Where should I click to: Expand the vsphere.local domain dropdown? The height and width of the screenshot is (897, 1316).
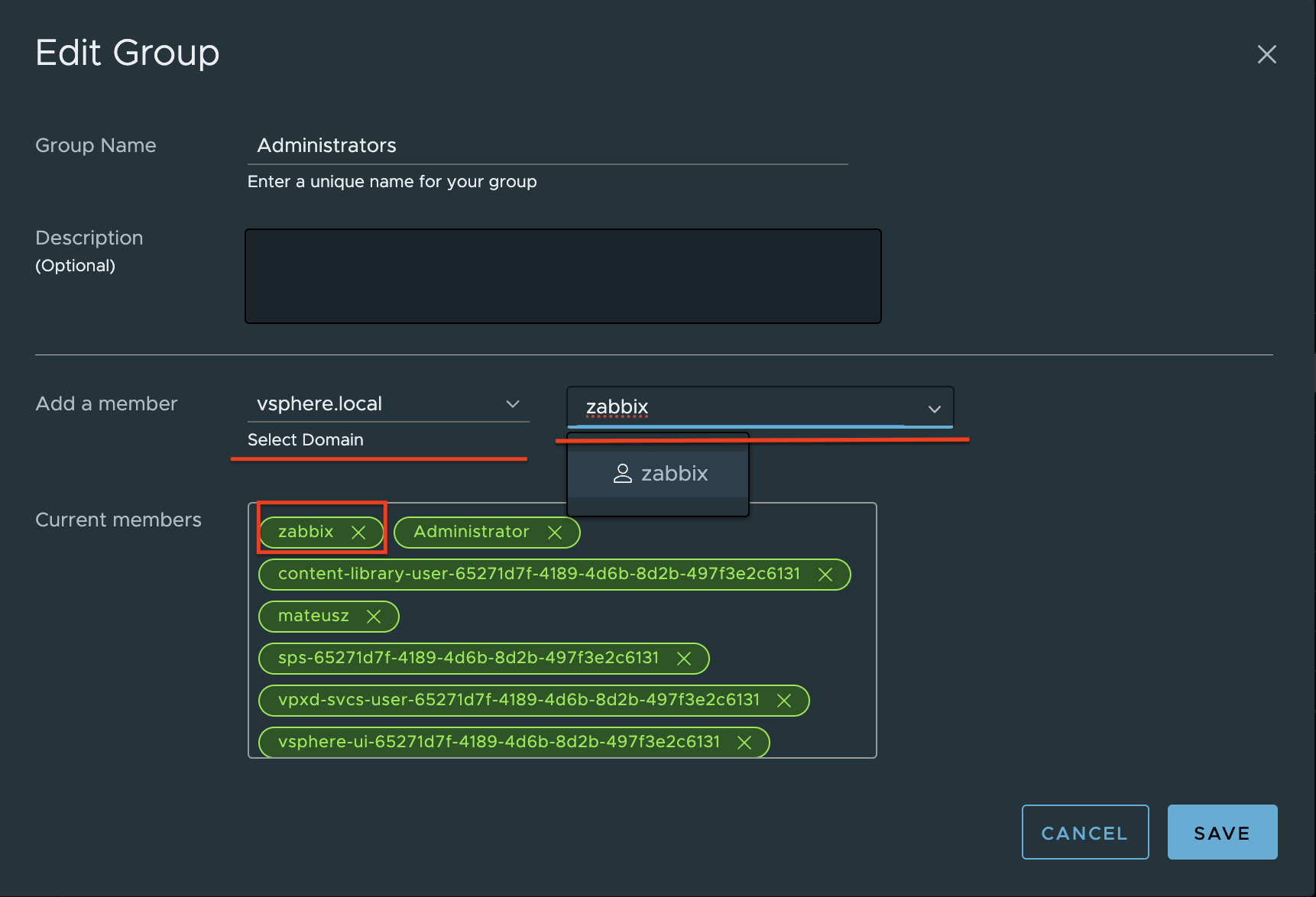513,404
